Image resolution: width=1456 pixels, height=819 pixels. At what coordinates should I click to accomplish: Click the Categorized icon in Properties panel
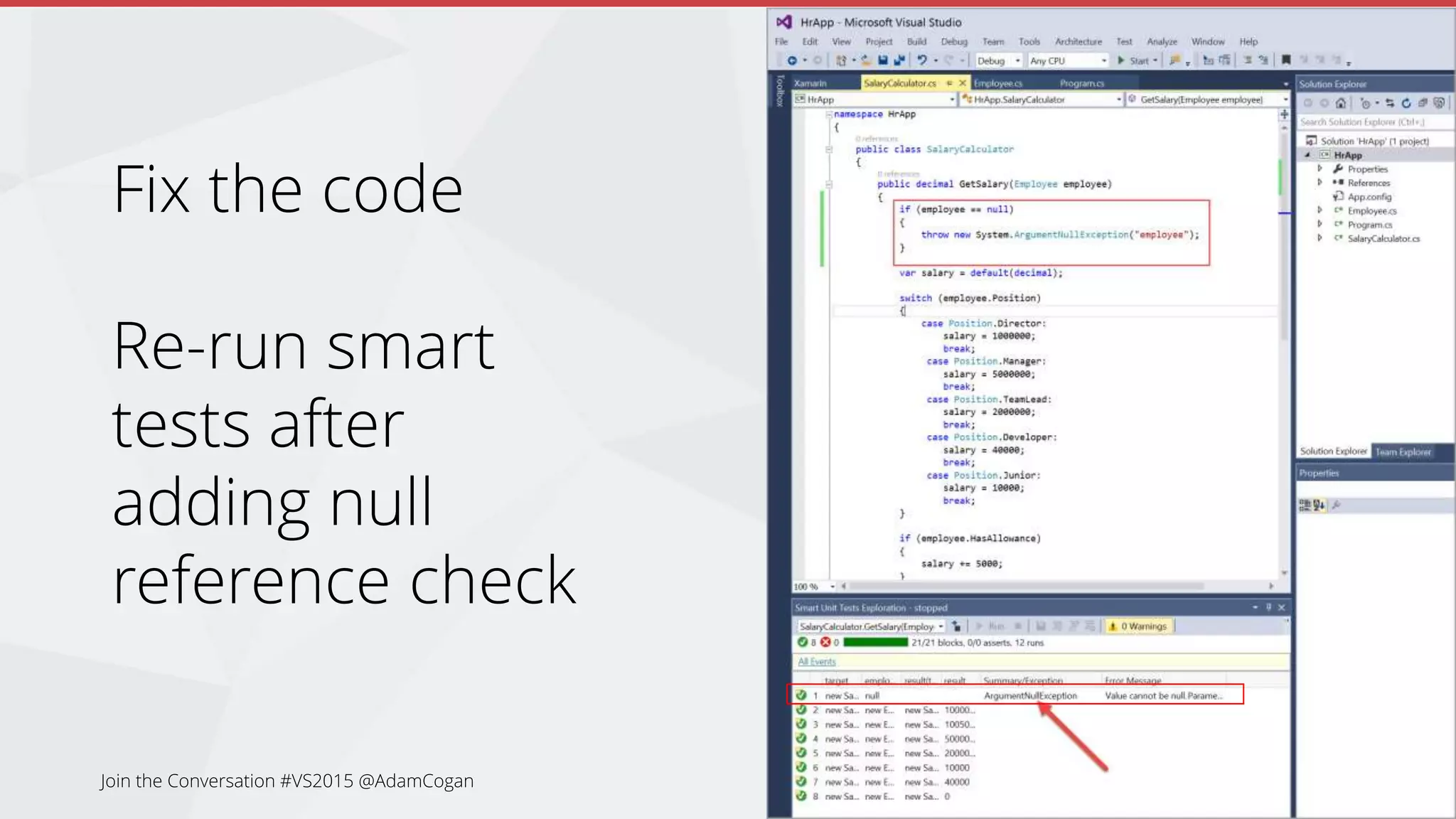(x=1305, y=505)
